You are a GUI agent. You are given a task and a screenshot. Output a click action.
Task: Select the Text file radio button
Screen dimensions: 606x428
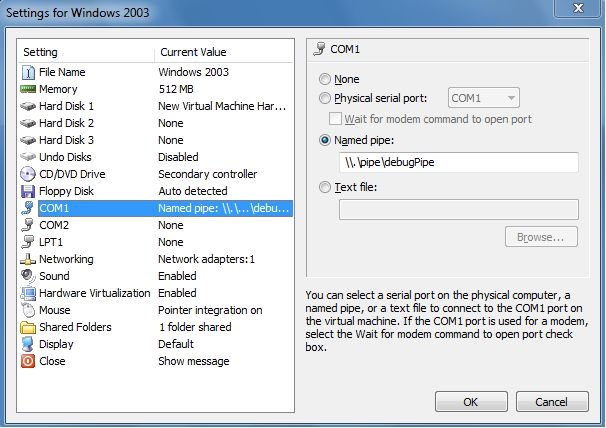[x=325, y=187]
